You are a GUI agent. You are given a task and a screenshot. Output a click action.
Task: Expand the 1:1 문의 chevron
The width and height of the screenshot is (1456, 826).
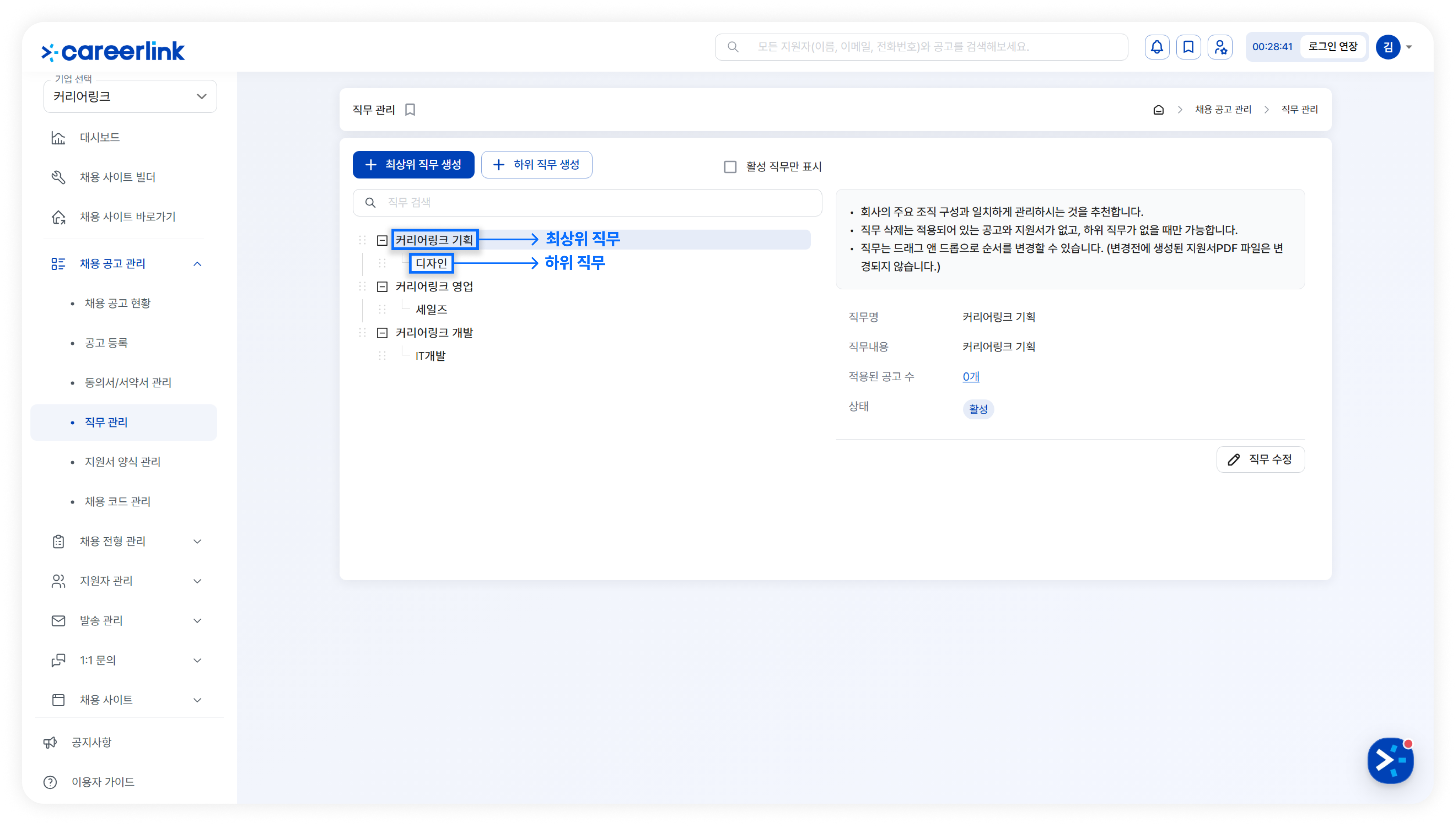tap(198, 661)
